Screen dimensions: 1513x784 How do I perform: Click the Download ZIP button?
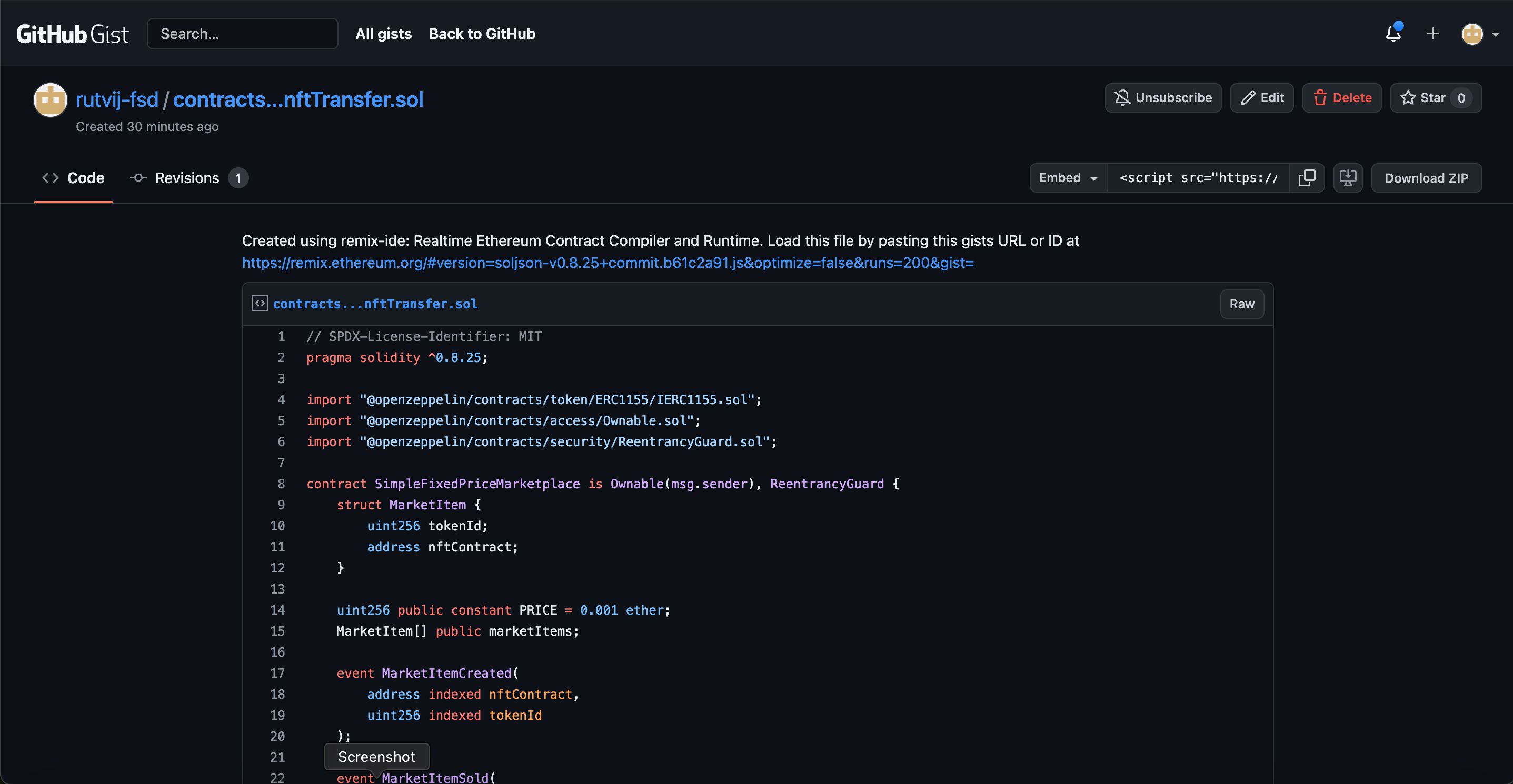[1426, 177]
